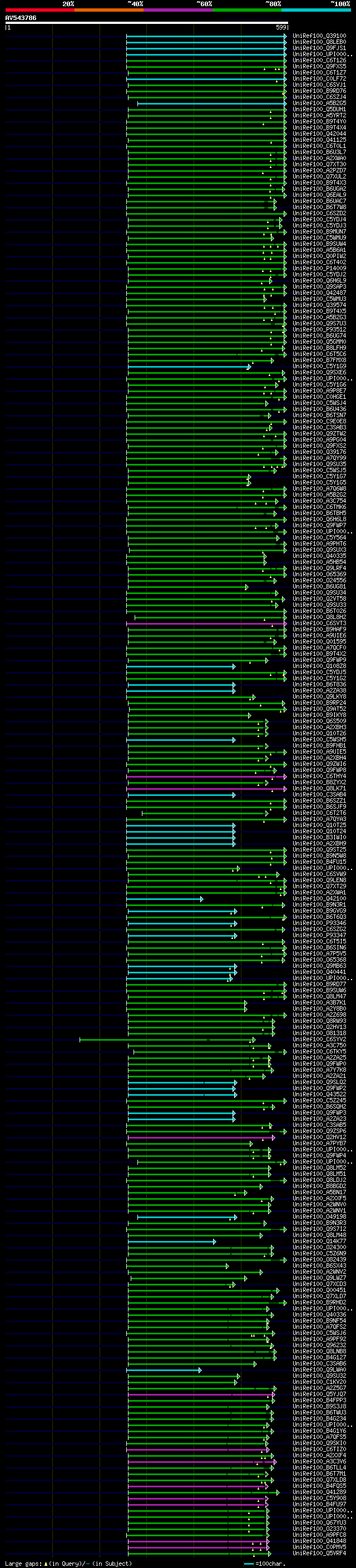The image size is (356, 1568).
Task: Select hit UniRef100_B6T7W8
Action: point(319,207)
